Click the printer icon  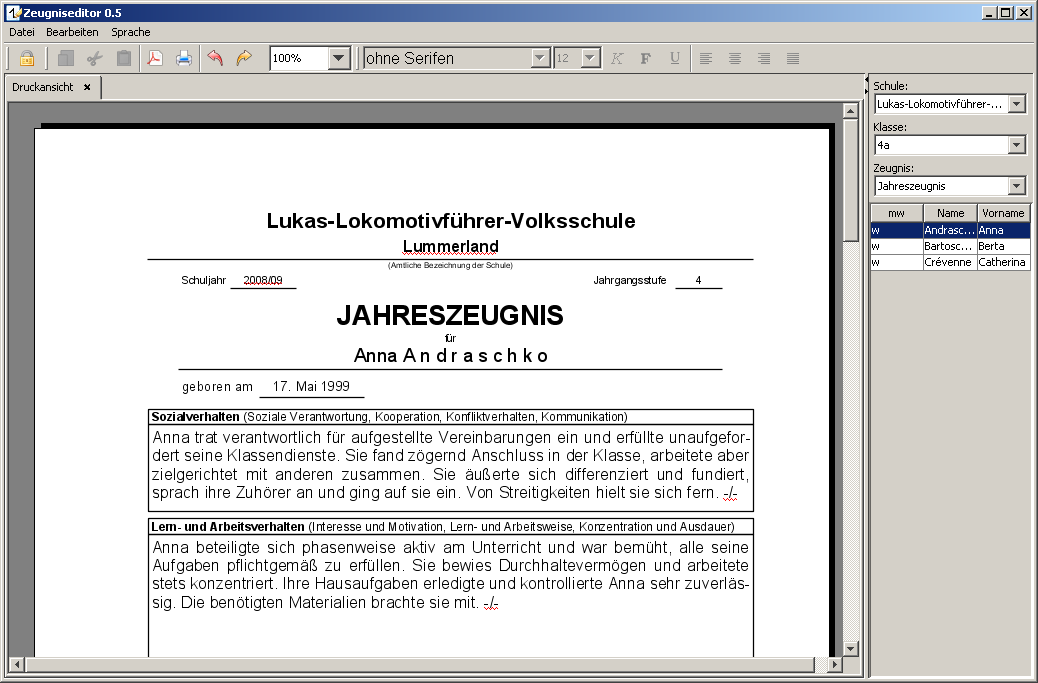coord(184,58)
